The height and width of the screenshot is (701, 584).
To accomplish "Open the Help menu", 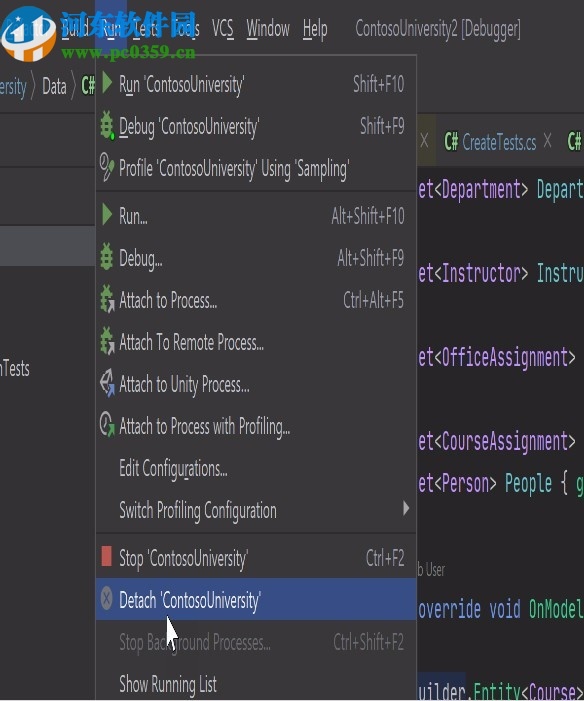I will (315, 29).
